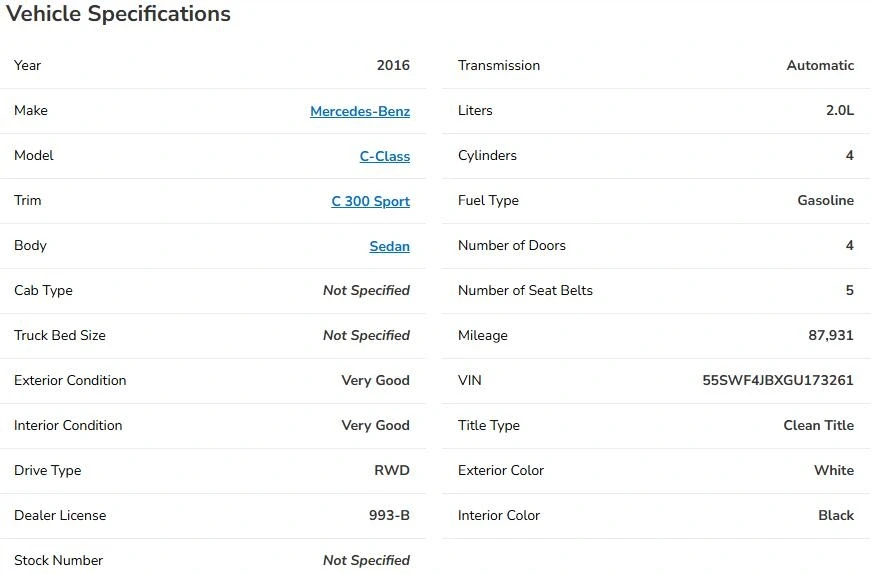Click the 2.0L liters value
Image resolution: width=875 pixels, height=574 pixels.
tap(840, 110)
